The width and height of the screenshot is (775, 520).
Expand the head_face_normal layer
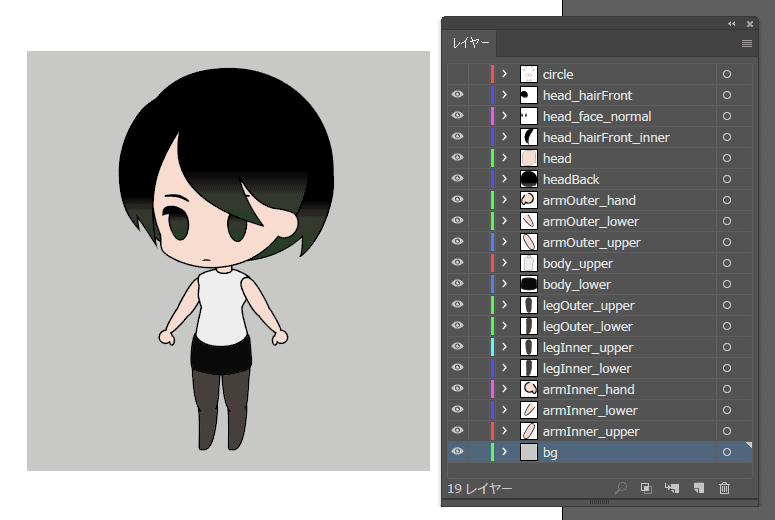505,116
